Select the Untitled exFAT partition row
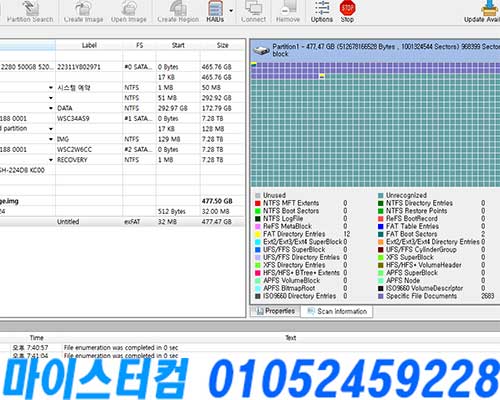Image resolution: width=500 pixels, height=400 pixels. [x=122, y=222]
